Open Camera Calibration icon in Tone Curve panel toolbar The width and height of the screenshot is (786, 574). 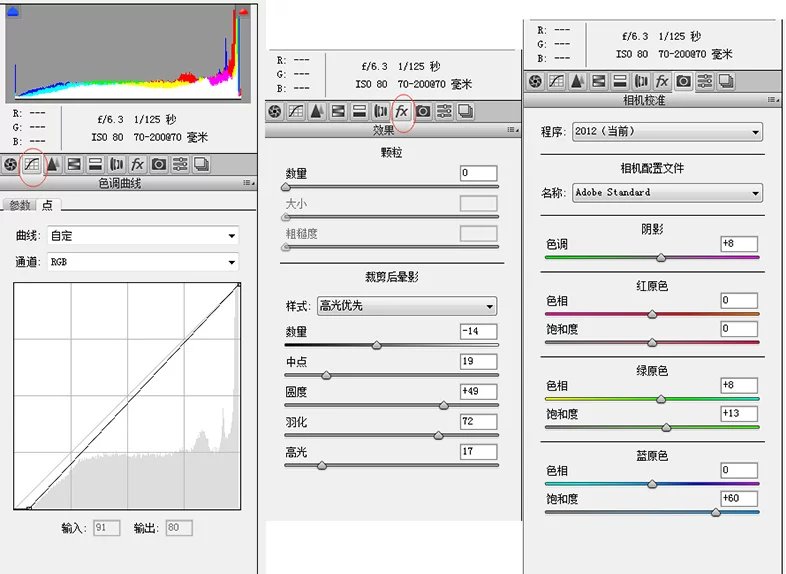coord(159,164)
